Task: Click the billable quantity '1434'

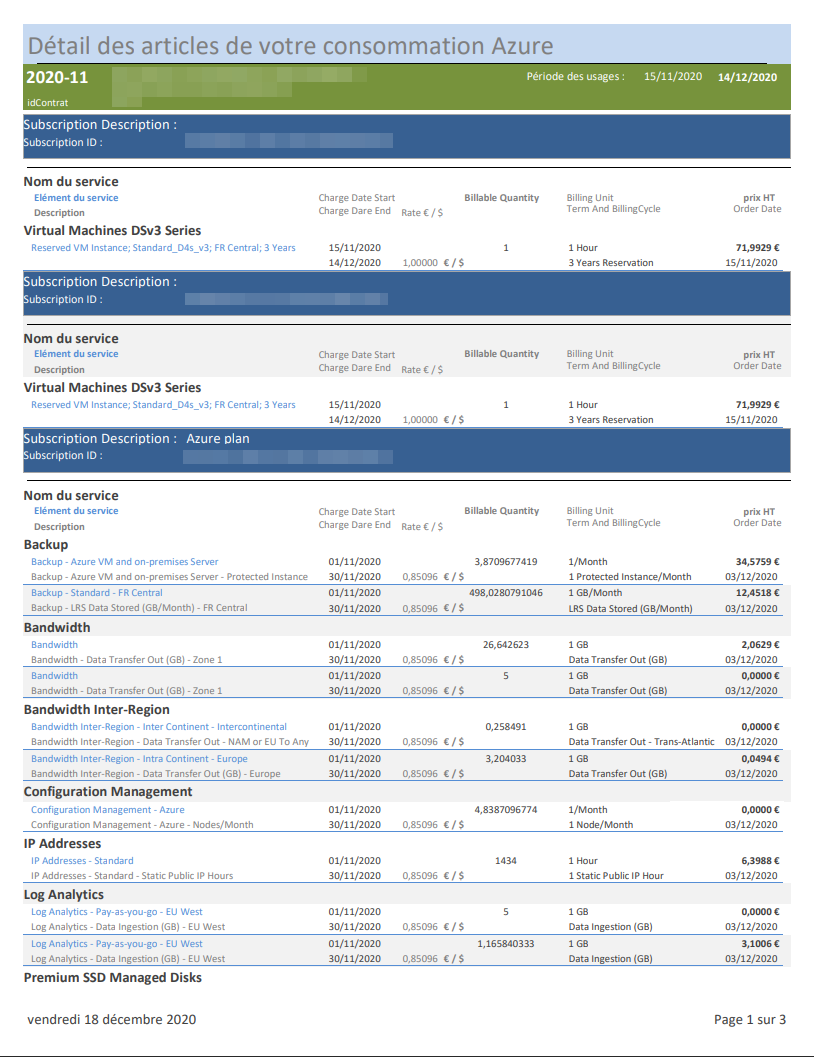Action: 505,860
